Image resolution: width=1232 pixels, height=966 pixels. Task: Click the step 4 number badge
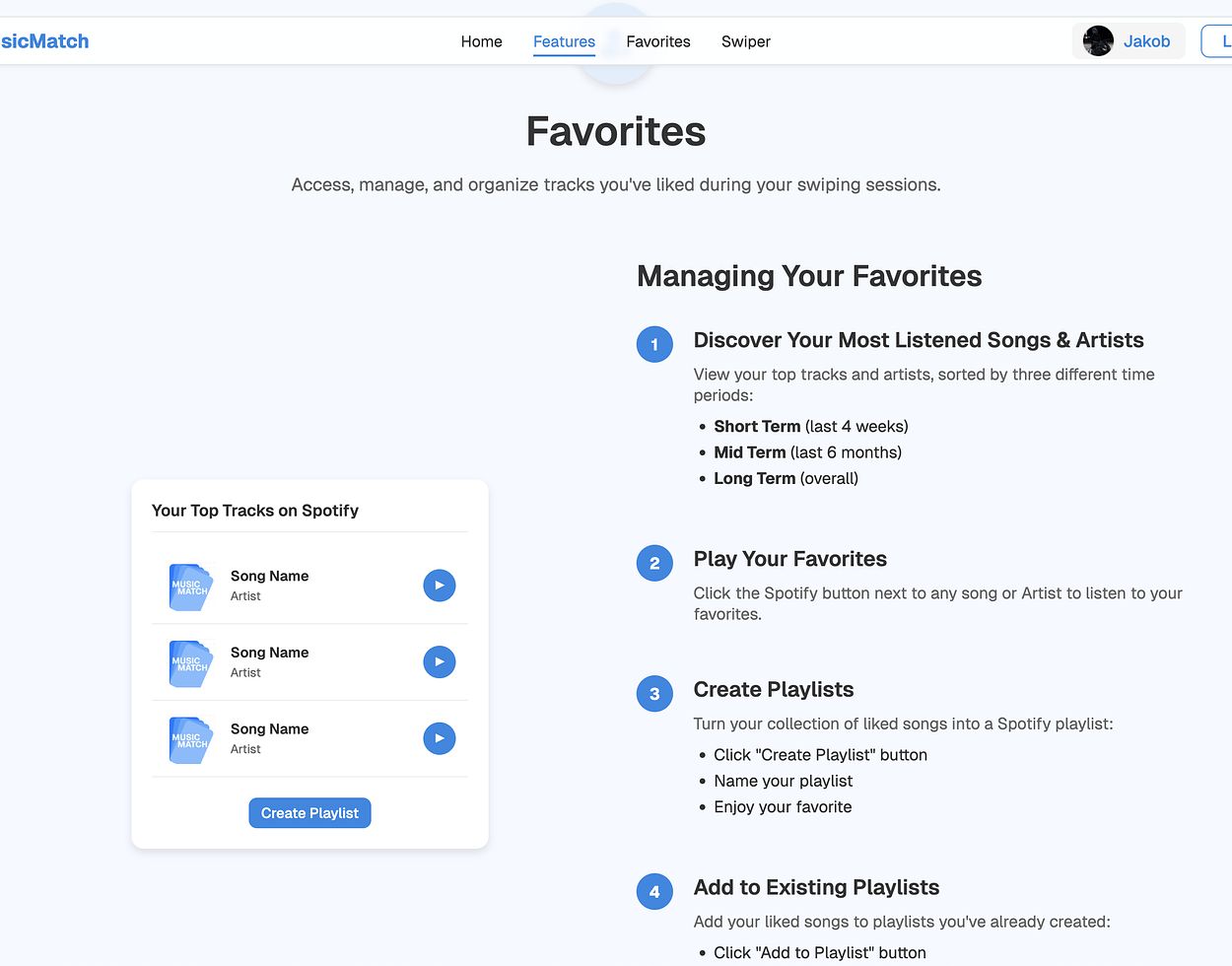pos(654,891)
